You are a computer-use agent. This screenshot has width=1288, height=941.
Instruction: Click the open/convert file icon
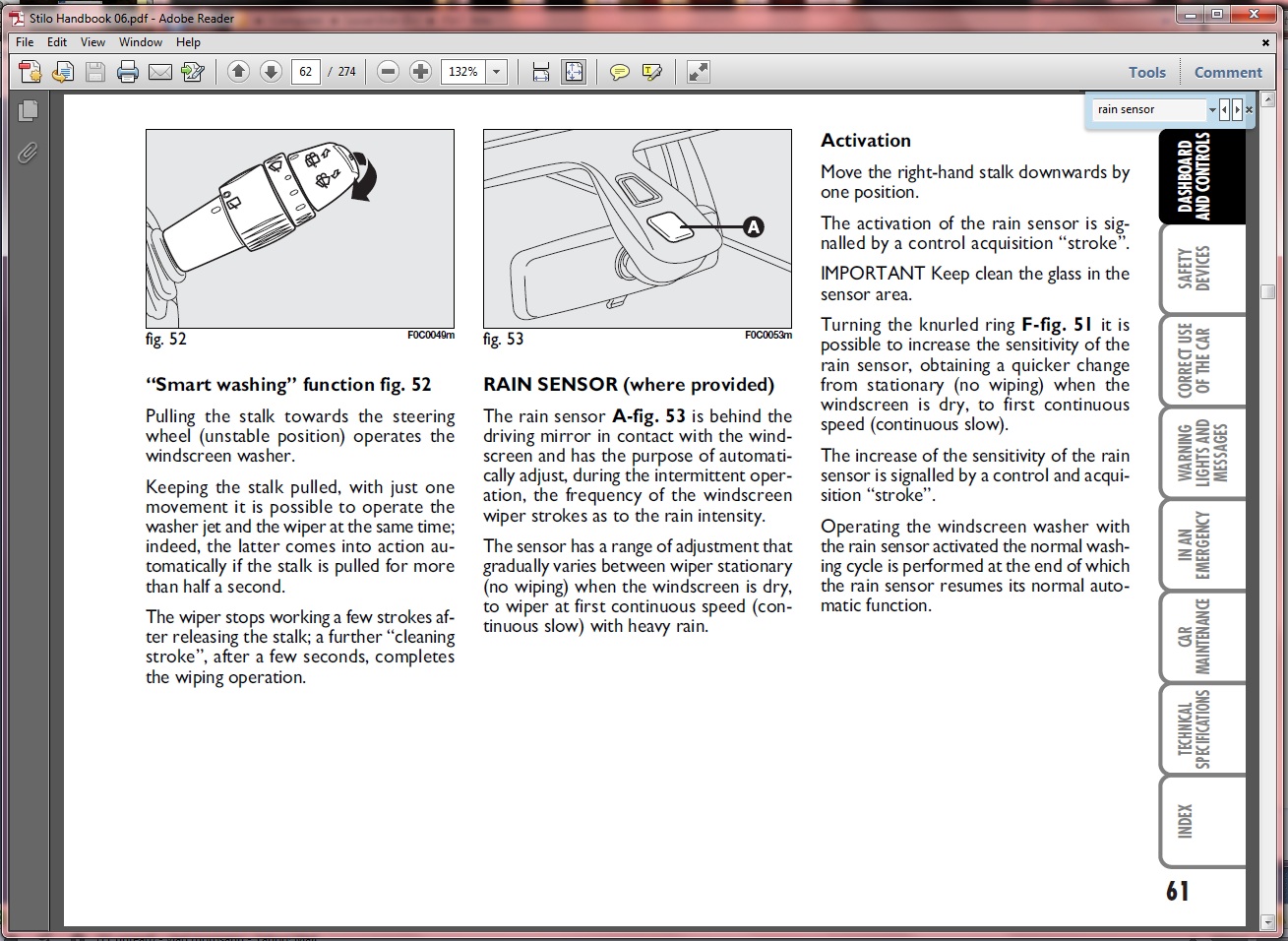click(x=63, y=72)
